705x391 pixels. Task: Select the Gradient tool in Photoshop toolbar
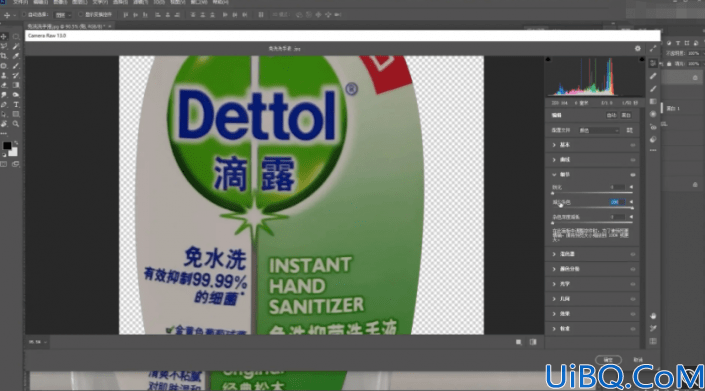pyautogui.click(x=16, y=85)
